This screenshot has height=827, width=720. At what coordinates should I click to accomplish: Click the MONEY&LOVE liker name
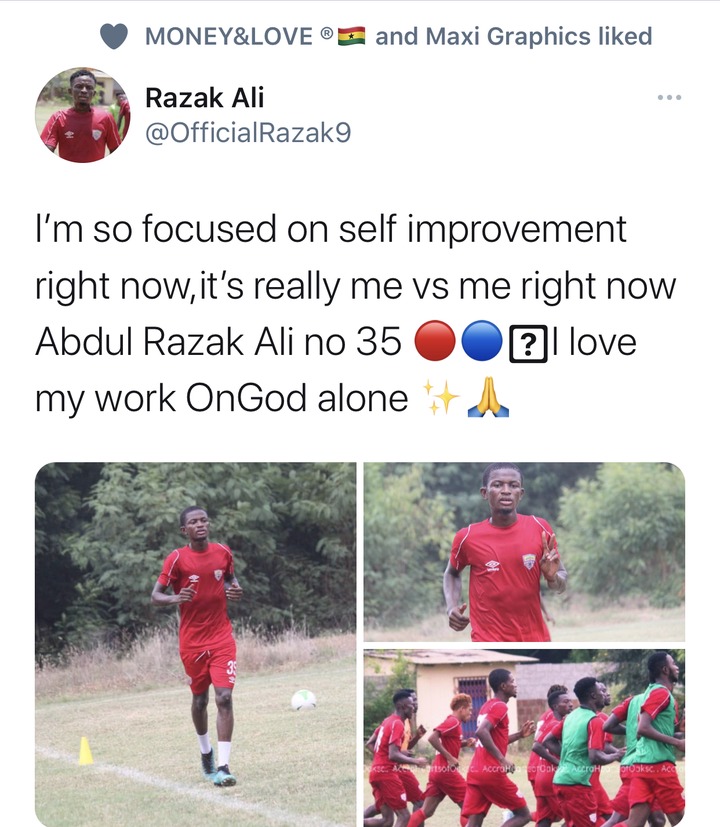click(x=228, y=36)
